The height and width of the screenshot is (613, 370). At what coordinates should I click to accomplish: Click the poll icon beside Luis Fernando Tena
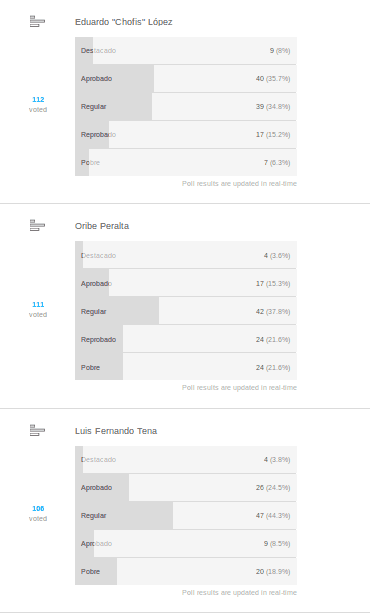[x=38, y=430]
